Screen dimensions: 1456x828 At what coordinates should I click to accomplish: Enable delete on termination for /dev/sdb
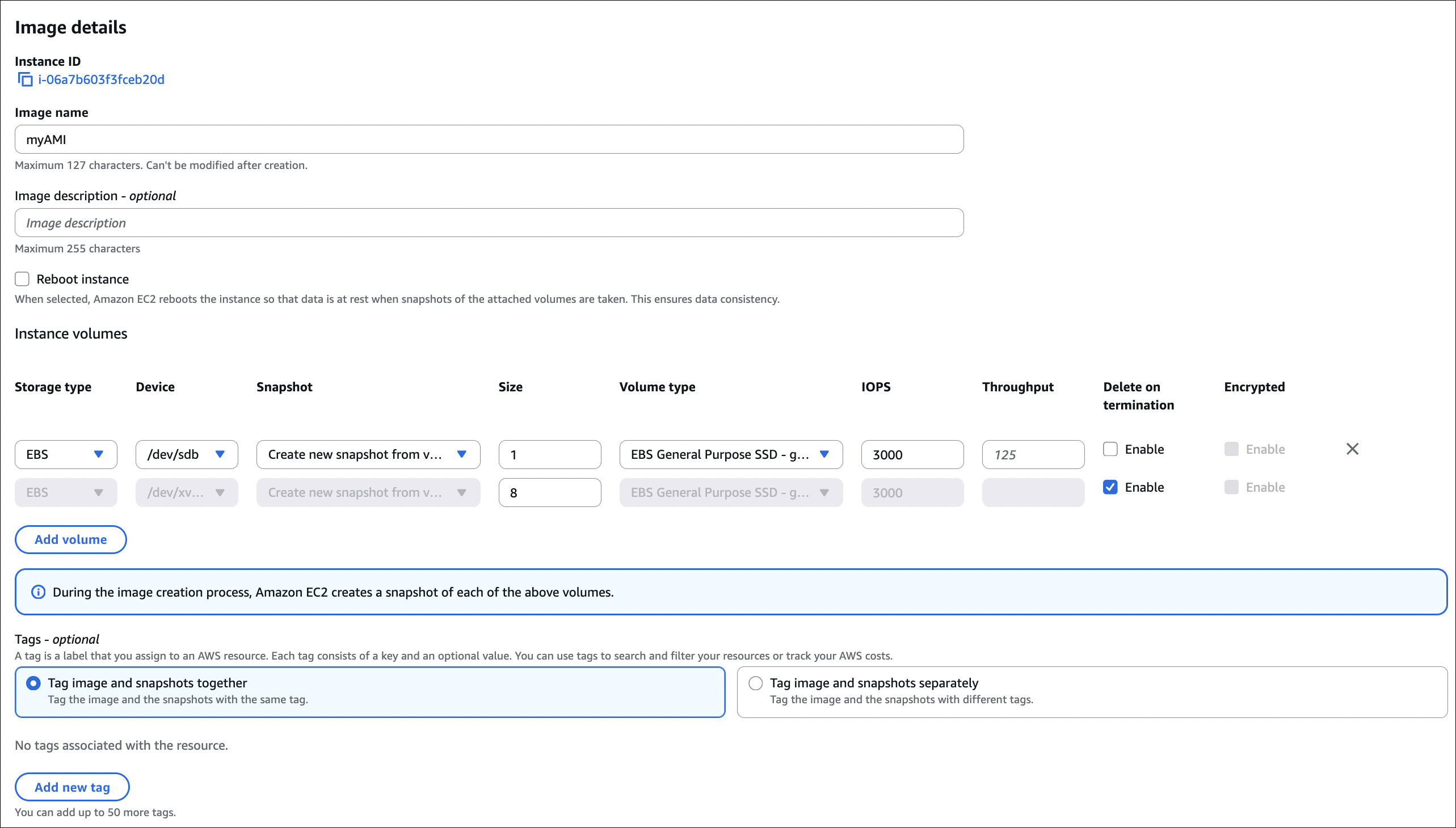click(x=1110, y=449)
